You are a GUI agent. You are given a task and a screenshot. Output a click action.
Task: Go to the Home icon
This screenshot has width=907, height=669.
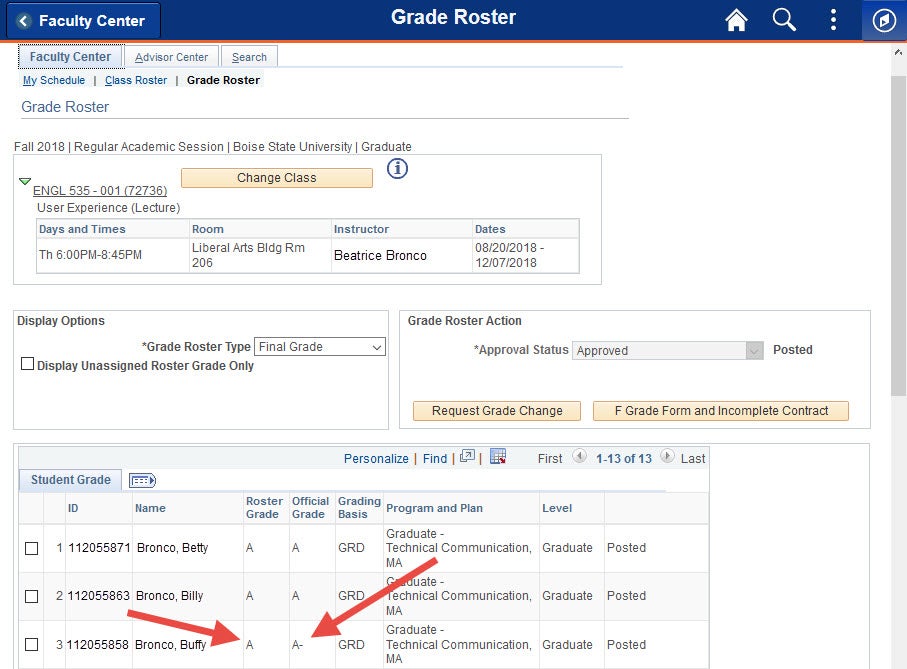point(736,20)
